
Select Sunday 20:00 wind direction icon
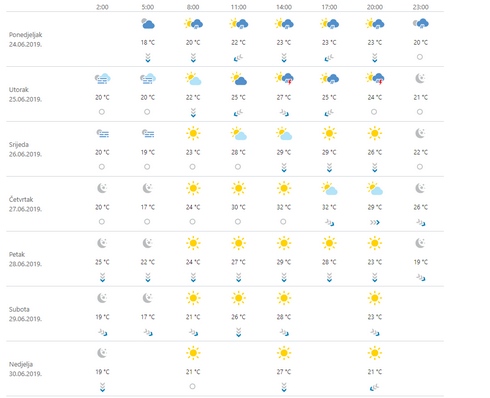coord(375,387)
